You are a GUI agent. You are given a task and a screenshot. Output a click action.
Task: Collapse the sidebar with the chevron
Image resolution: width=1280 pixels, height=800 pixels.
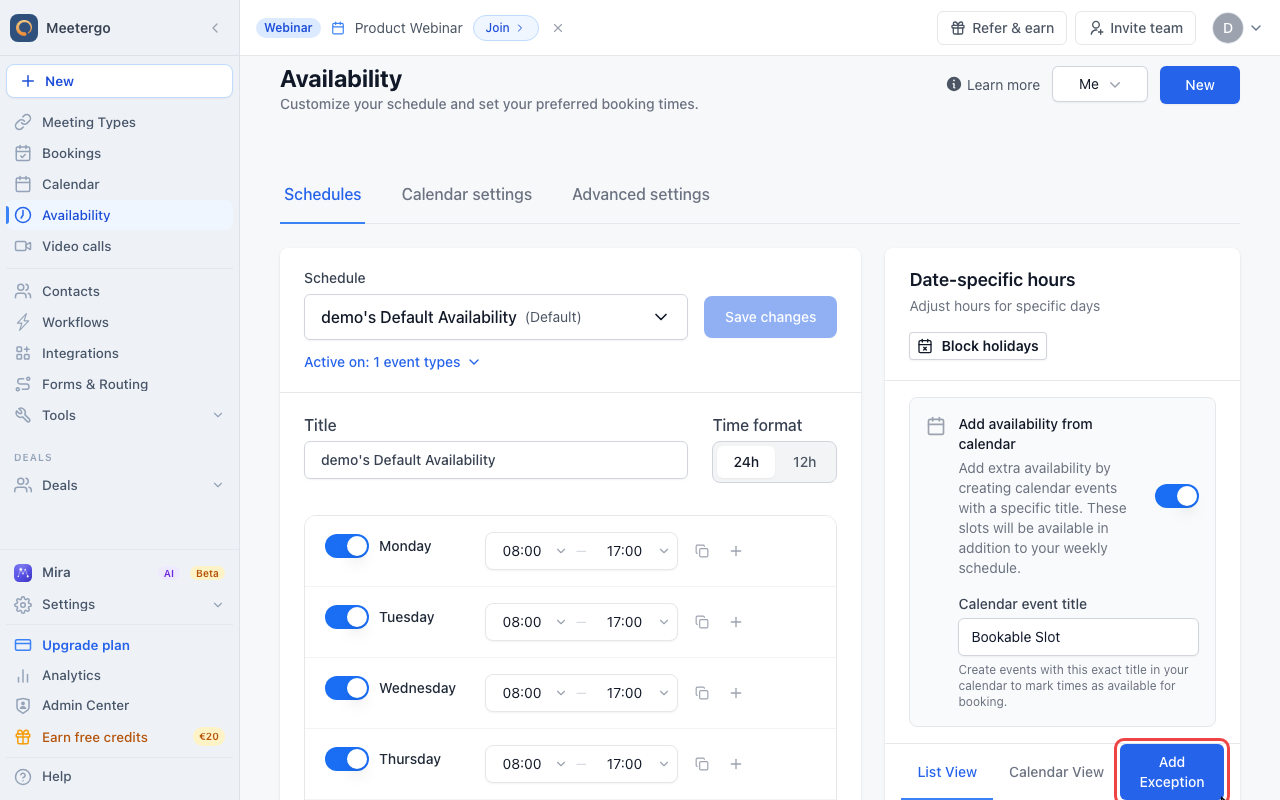point(215,28)
